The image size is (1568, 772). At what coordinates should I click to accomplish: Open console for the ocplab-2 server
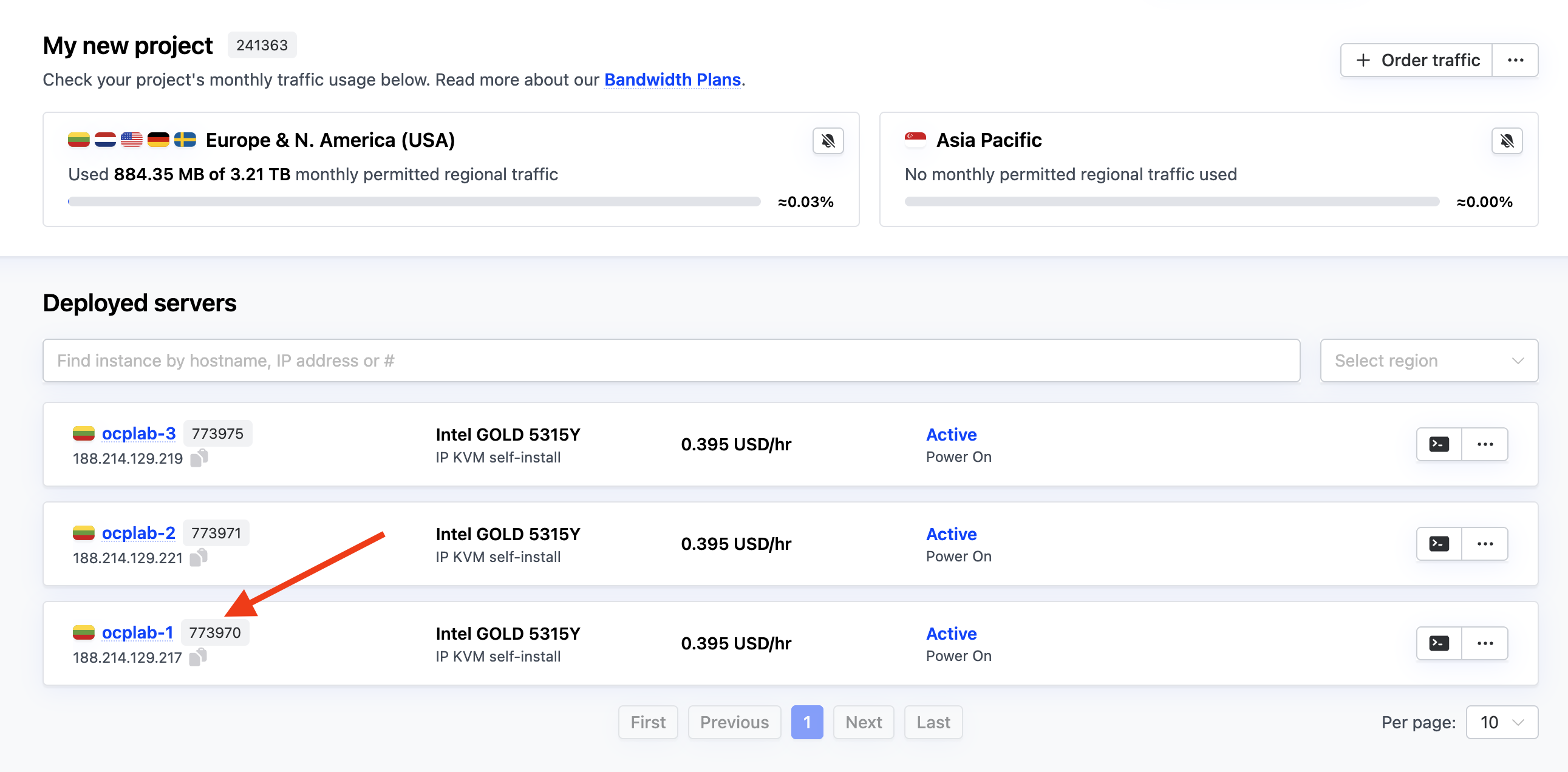tap(1439, 543)
